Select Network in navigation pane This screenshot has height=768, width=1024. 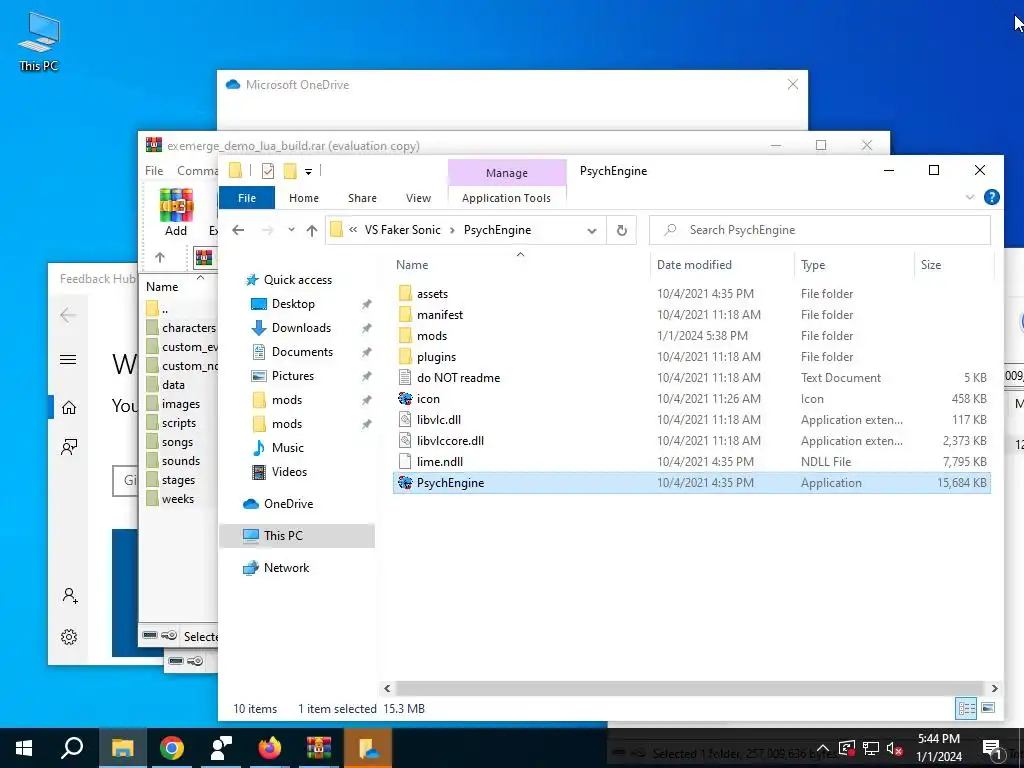[286, 568]
